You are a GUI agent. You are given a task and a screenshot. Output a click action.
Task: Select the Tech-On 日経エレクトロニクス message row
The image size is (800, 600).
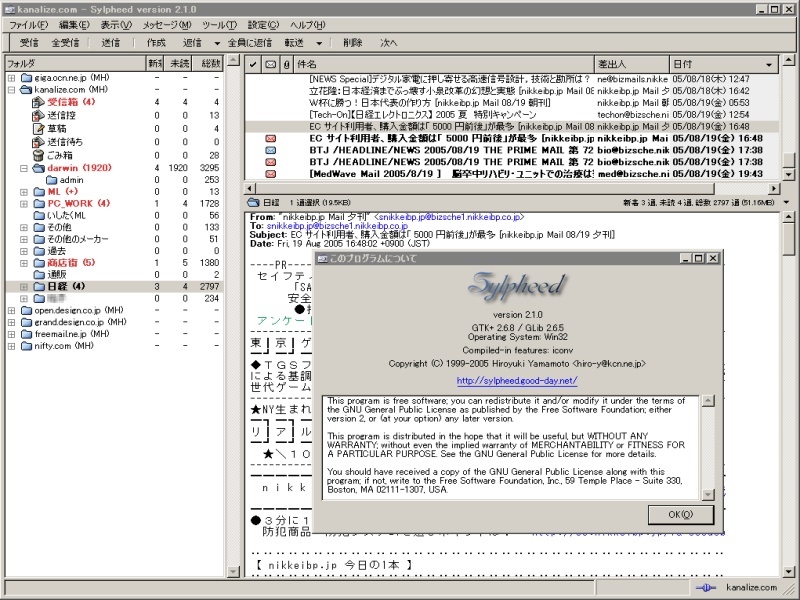(x=512, y=115)
